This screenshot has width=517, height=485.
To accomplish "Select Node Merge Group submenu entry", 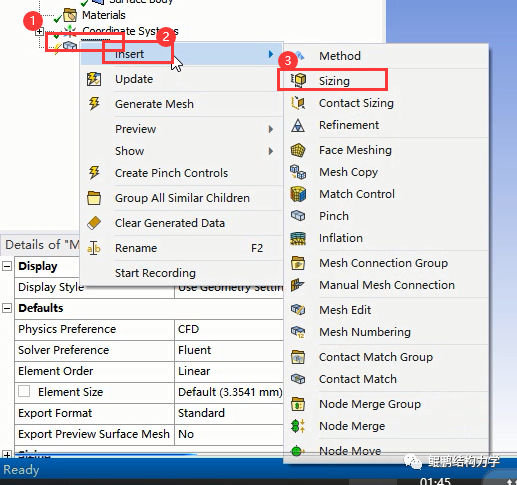I will tap(386, 404).
